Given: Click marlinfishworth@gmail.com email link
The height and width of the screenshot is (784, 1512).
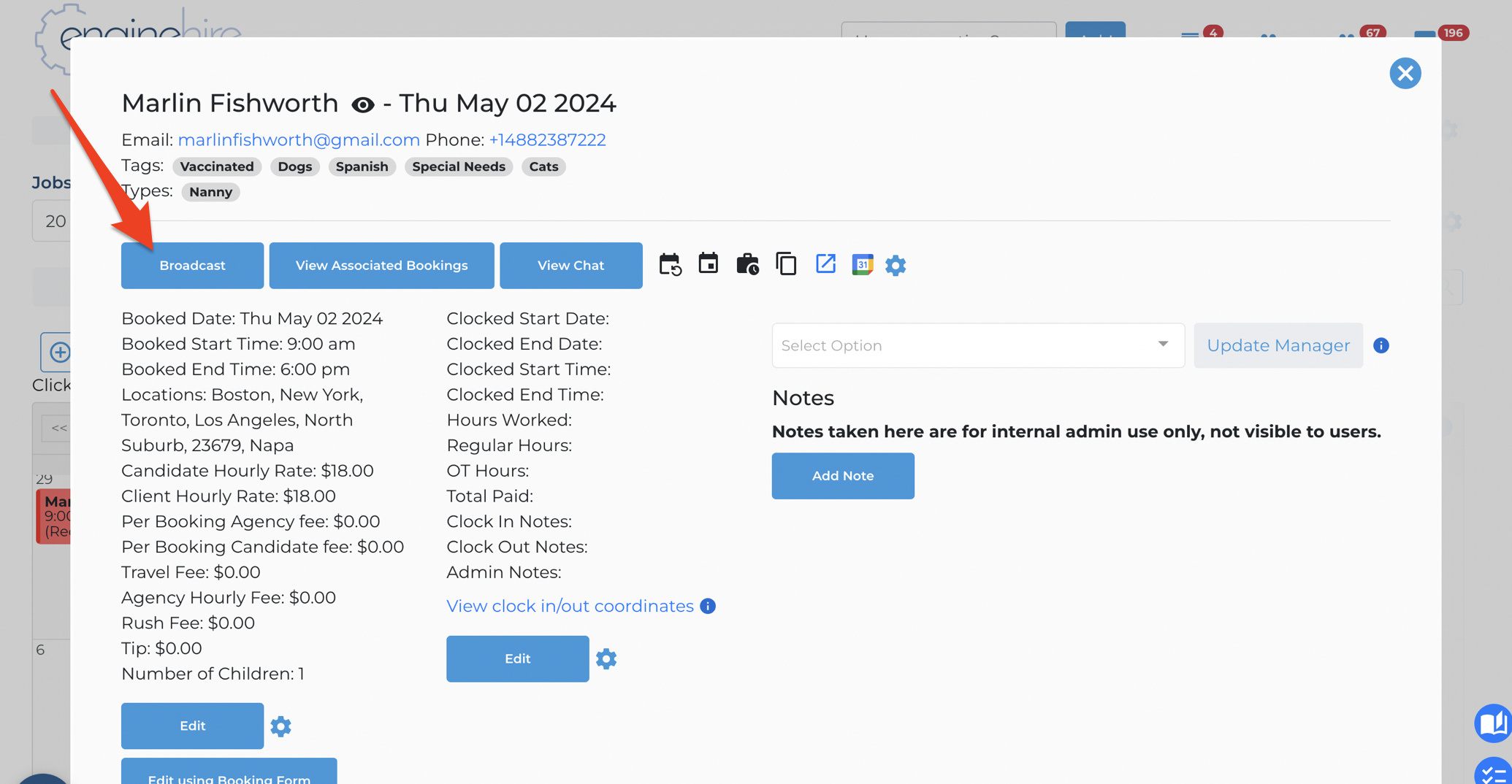Looking at the screenshot, I should [x=299, y=139].
